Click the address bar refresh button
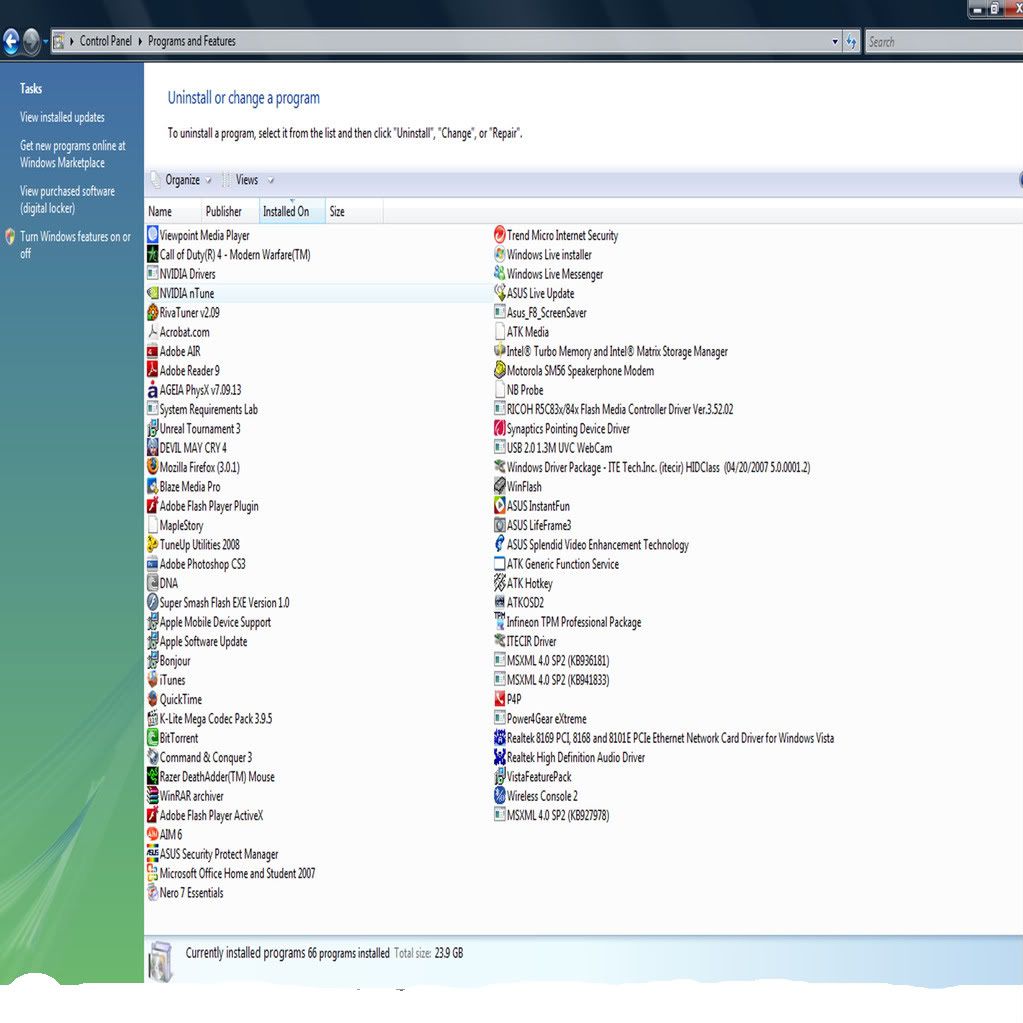 point(851,42)
